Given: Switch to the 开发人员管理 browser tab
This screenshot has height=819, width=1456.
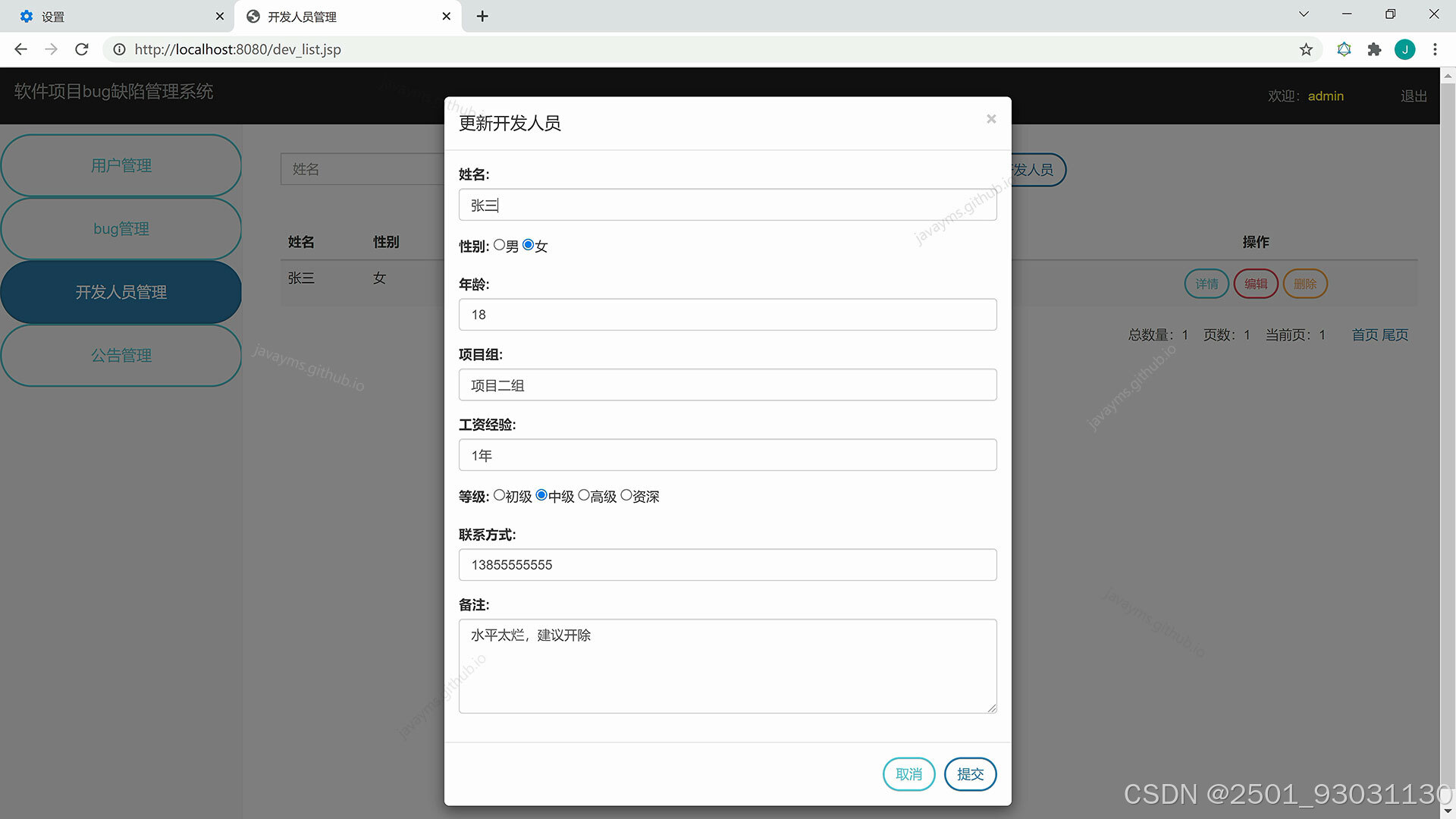Looking at the screenshot, I should pos(349,16).
